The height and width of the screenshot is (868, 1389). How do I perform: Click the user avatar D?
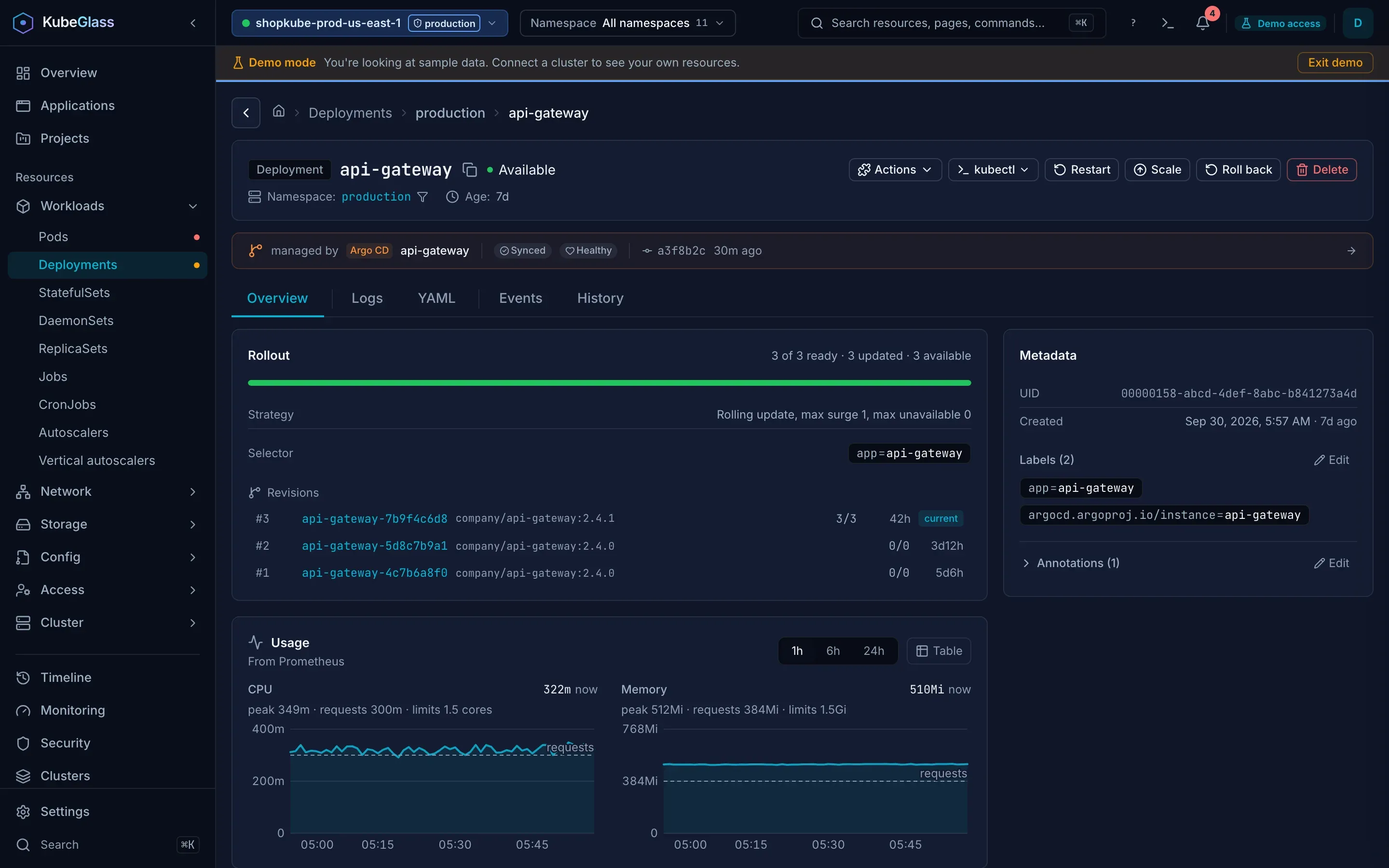[x=1358, y=23]
